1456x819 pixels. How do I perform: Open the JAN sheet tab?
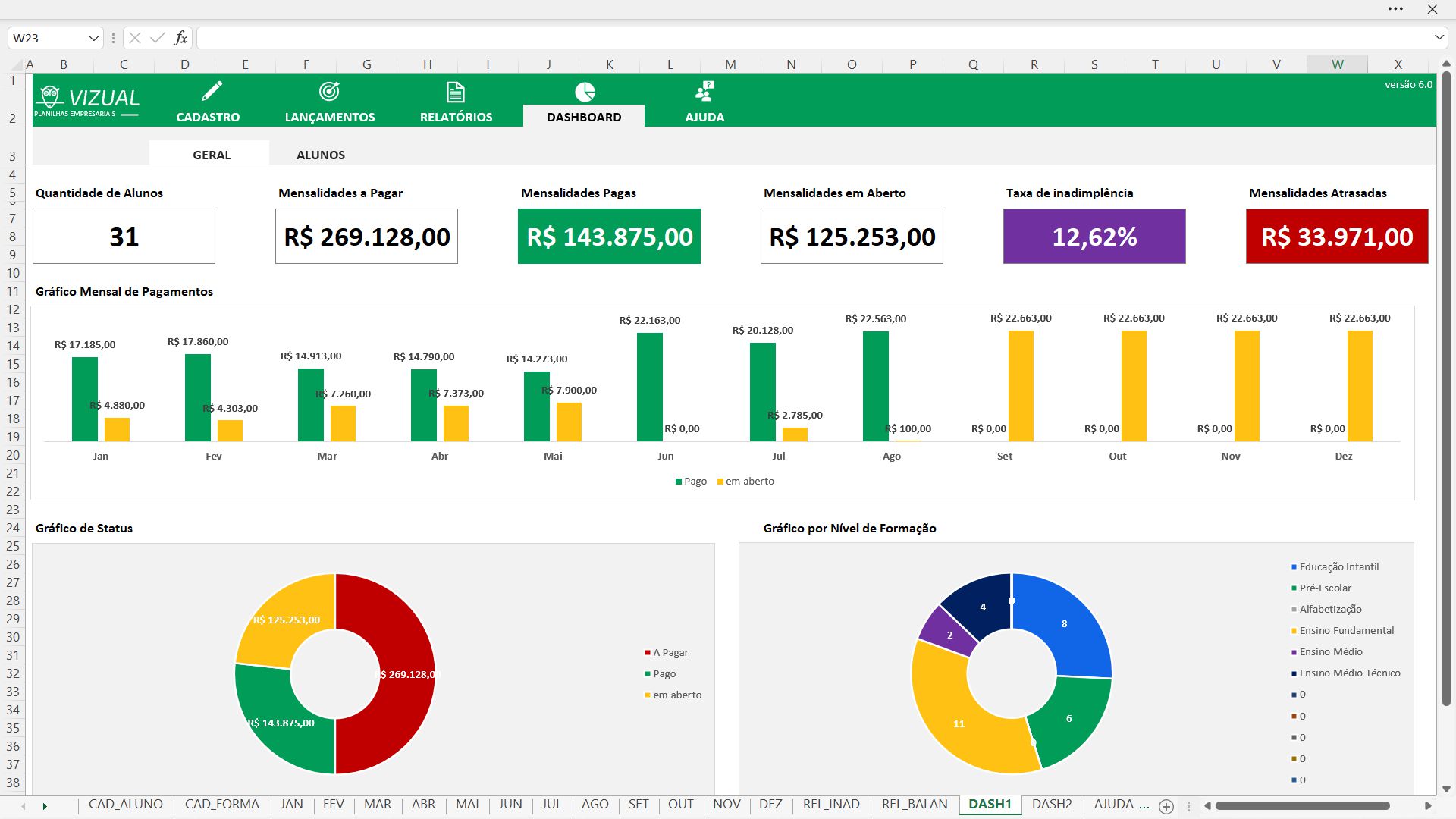(x=291, y=804)
